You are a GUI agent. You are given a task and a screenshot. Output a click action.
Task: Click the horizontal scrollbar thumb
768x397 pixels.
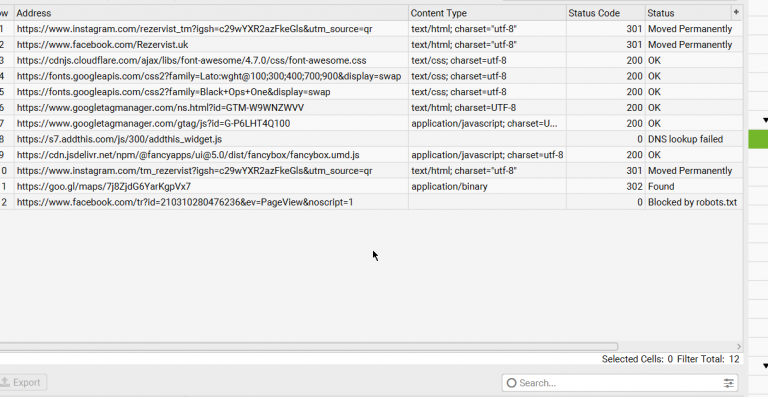pos(309,347)
